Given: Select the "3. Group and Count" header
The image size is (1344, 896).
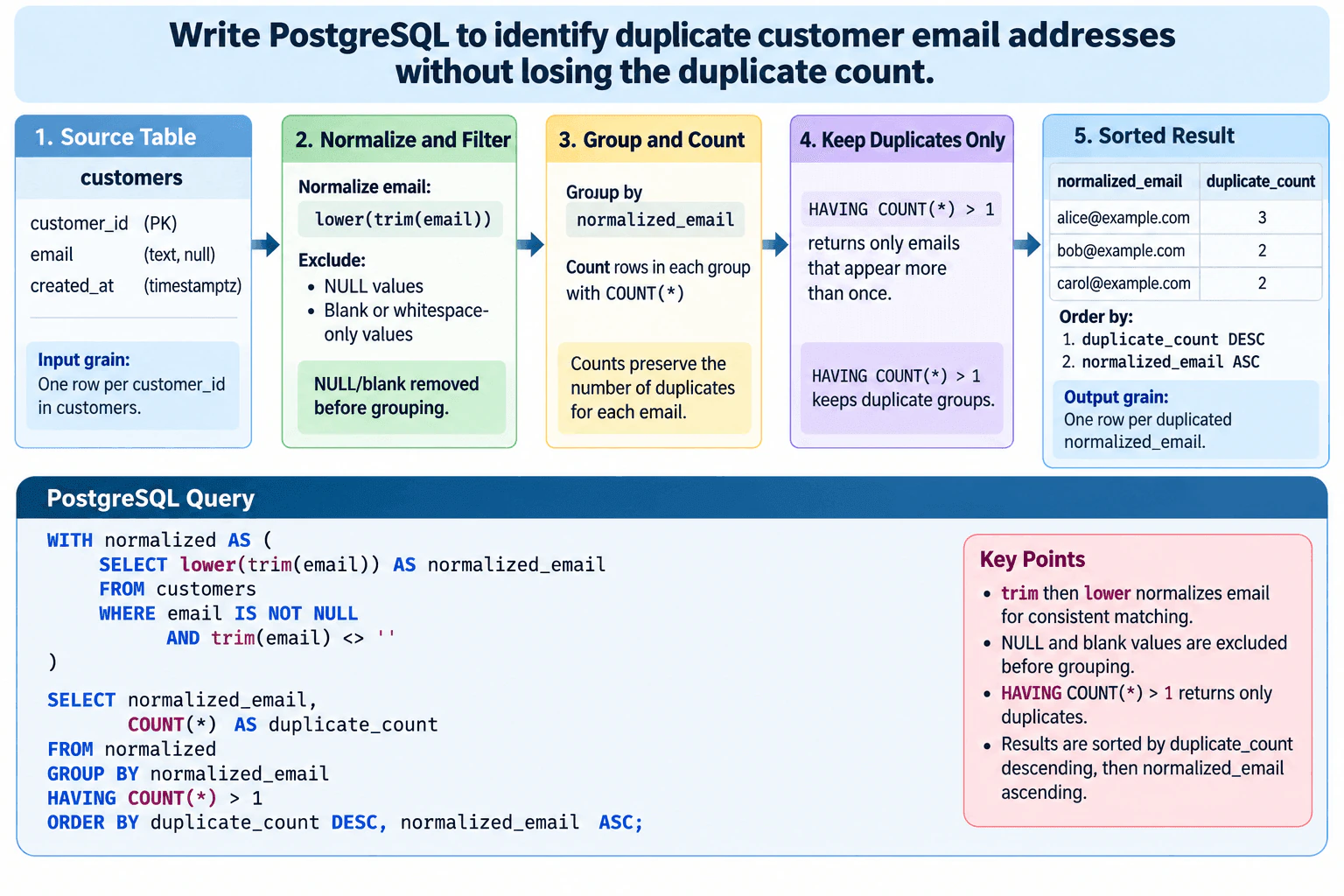Looking at the screenshot, I should coord(652,140).
